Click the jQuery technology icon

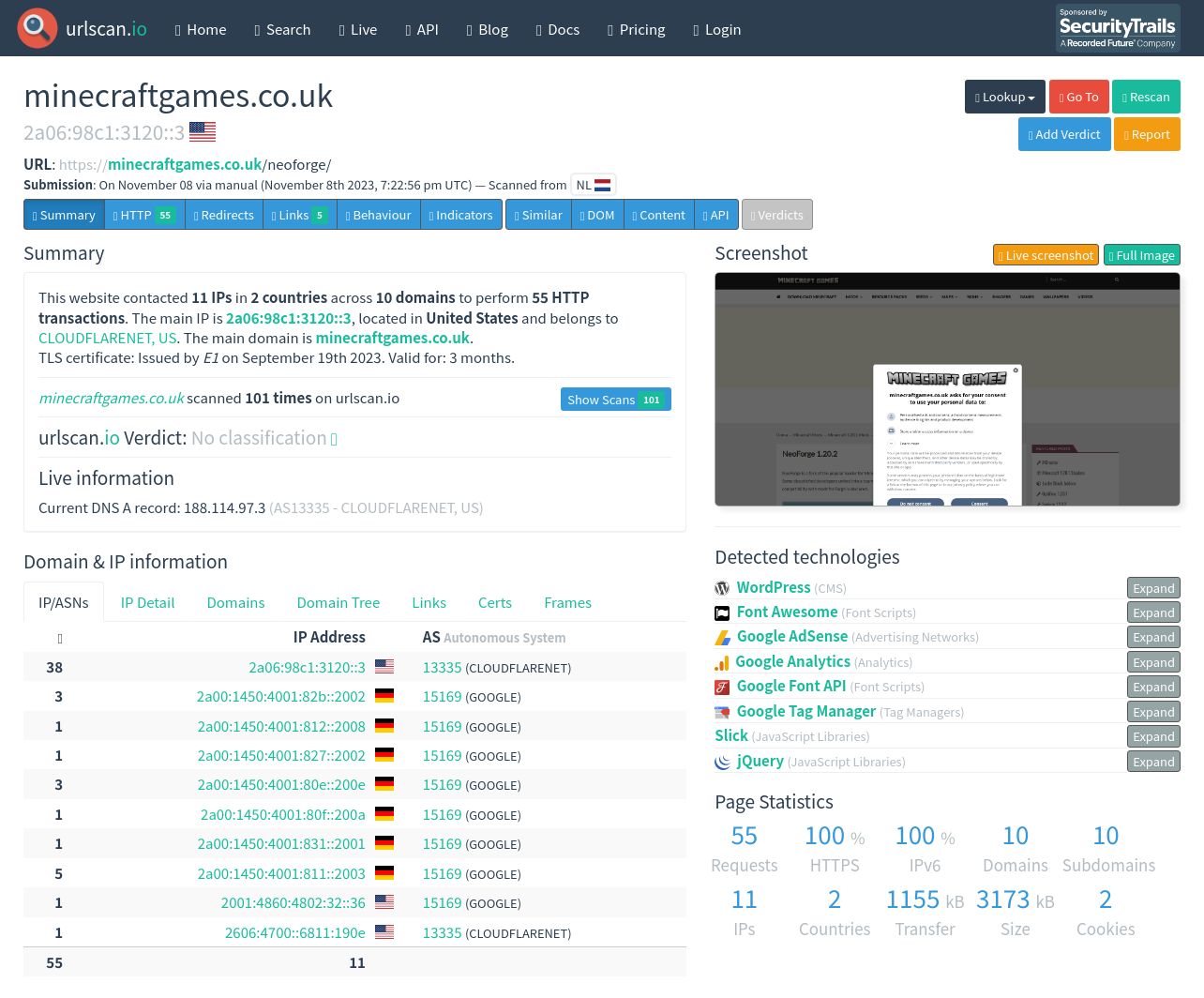[x=722, y=762]
